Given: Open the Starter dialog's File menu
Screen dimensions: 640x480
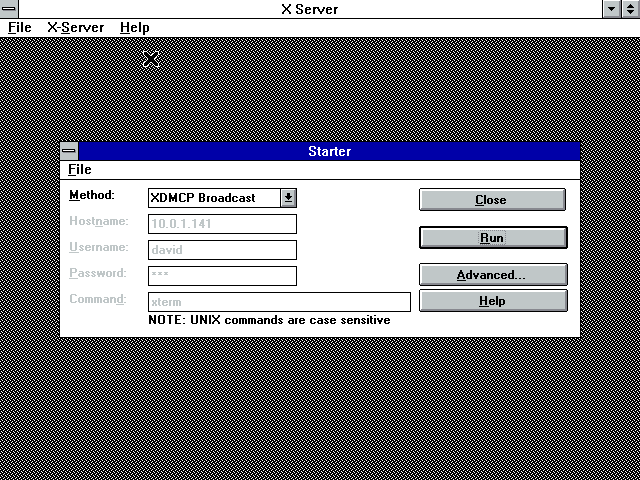Looking at the screenshot, I should [x=80, y=170].
